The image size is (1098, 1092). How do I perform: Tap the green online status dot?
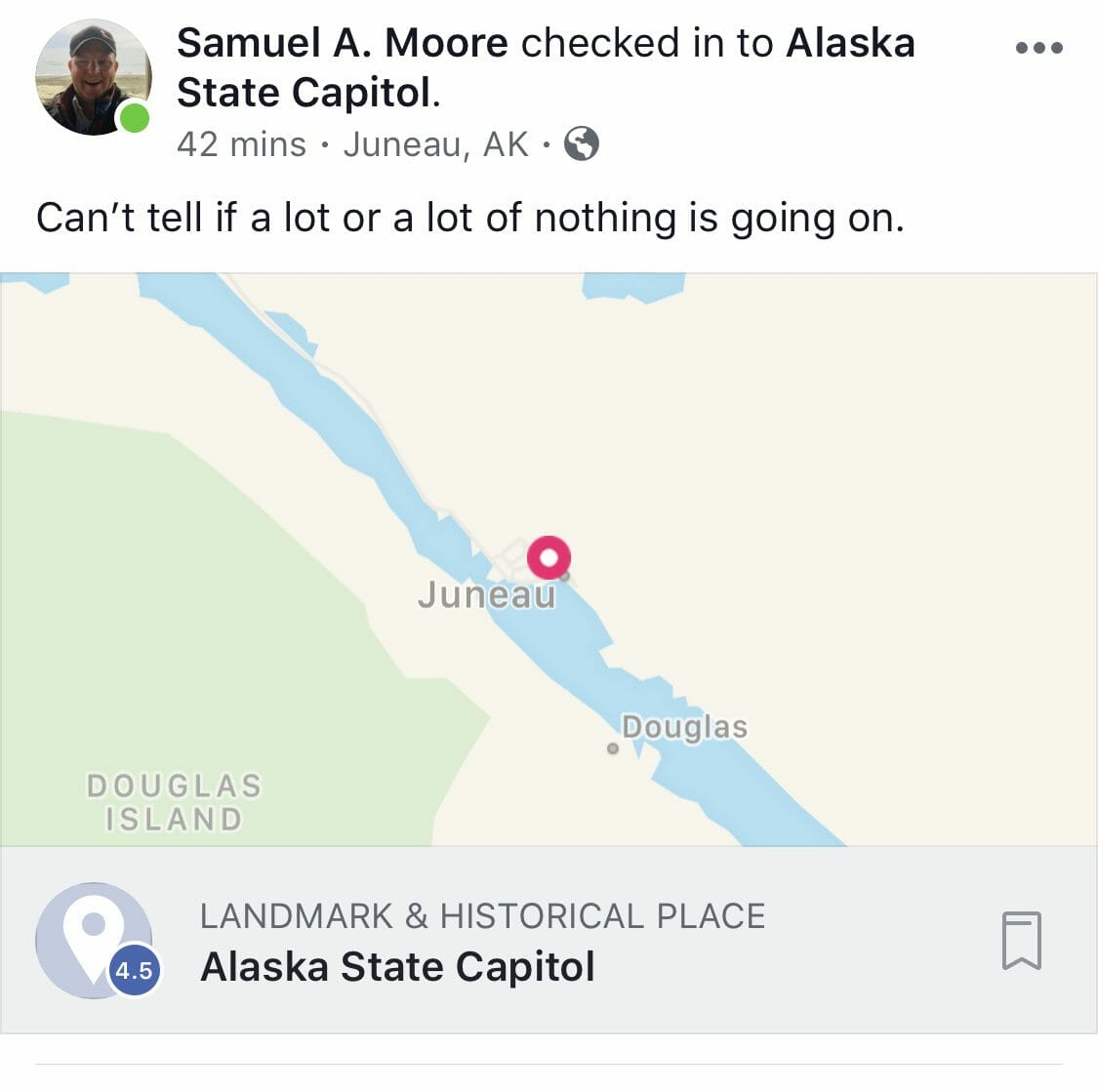[x=134, y=117]
